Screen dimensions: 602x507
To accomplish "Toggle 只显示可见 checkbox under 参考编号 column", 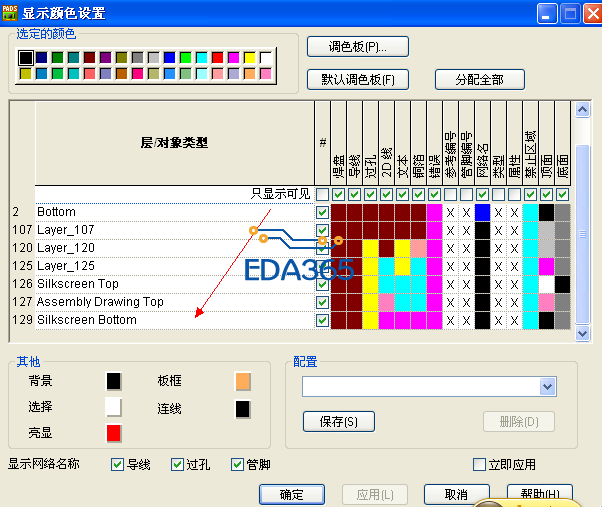I will [x=450, y=195].
